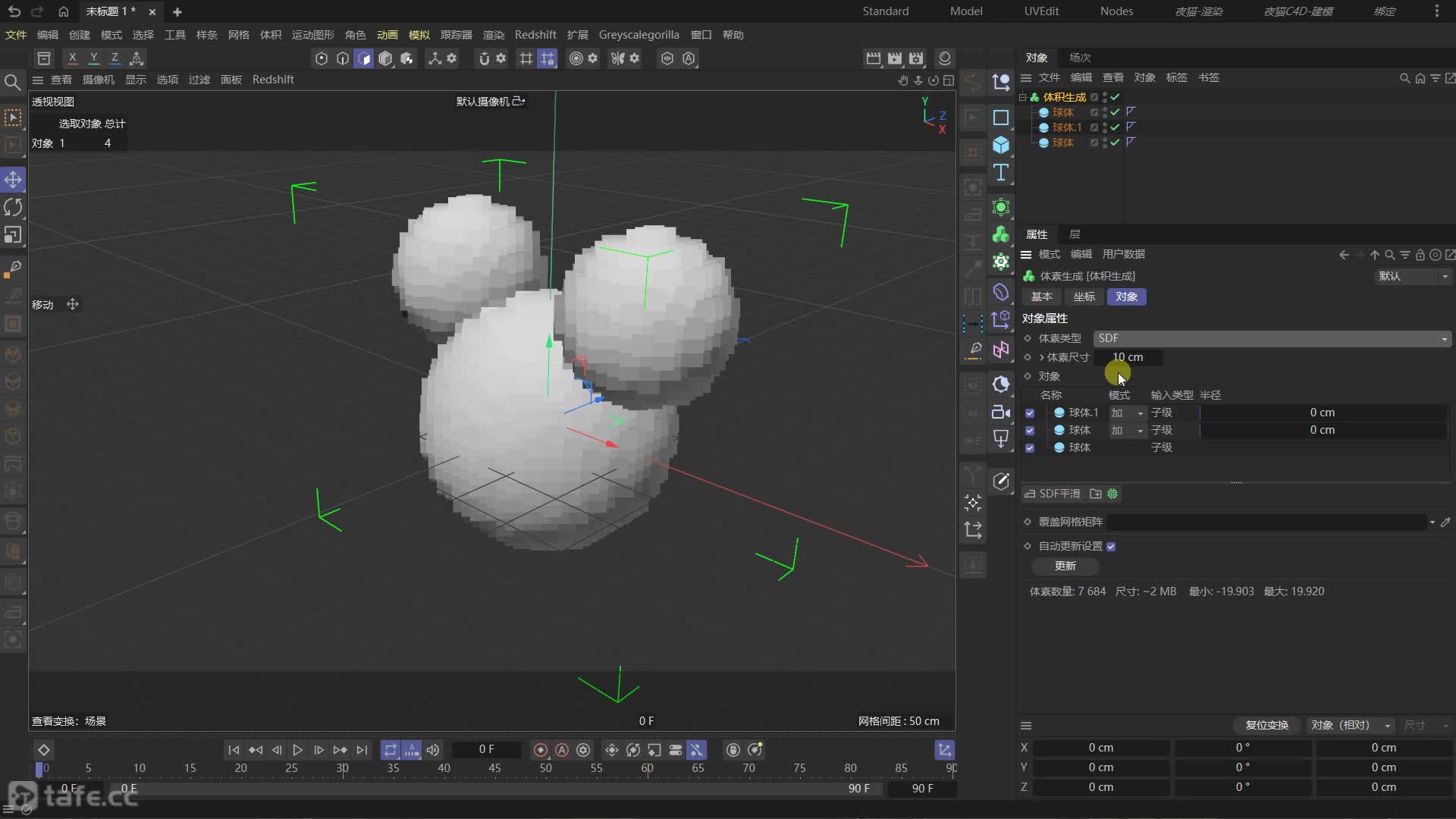1456x819 pixels.
Task: Toggle the X axis lock
Action: point(72,58)
